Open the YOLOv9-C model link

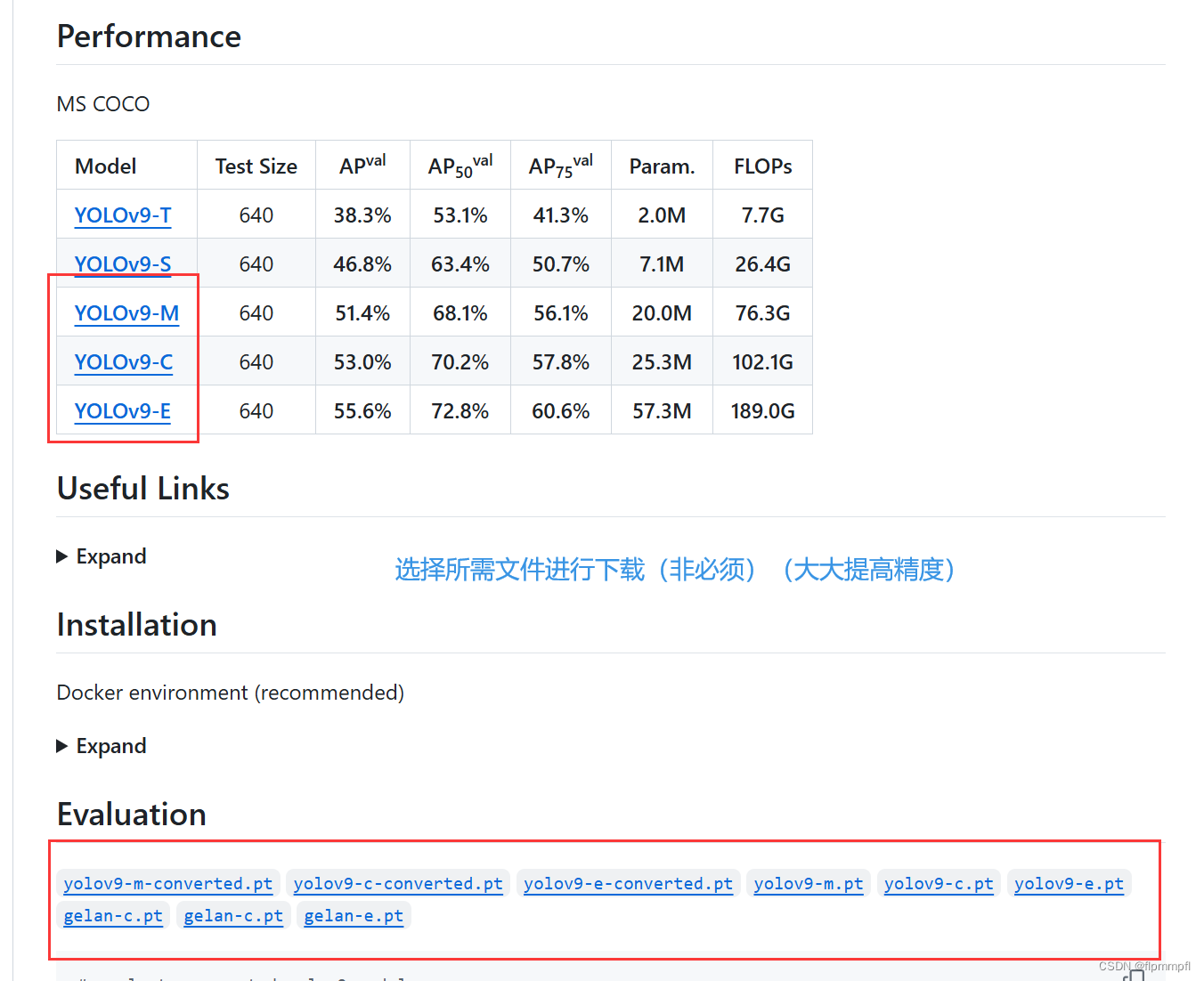tap(124, 362)
